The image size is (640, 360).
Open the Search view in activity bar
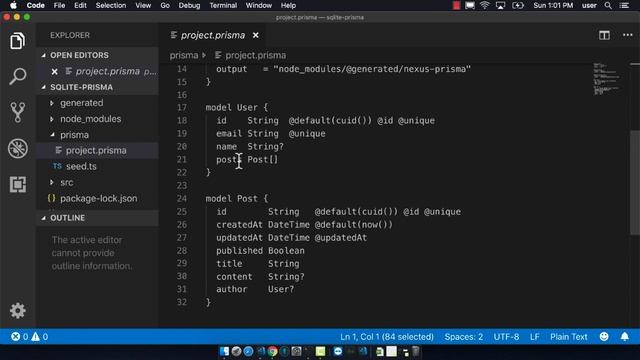pos(18,76)
